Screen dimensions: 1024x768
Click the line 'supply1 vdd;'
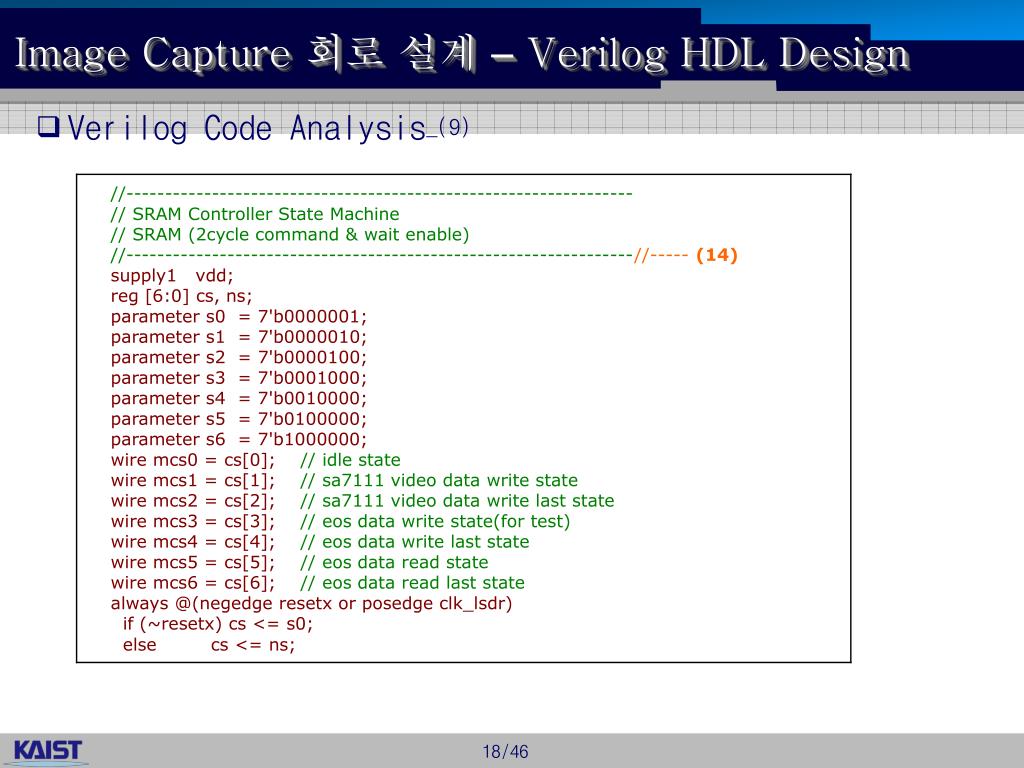172,276
